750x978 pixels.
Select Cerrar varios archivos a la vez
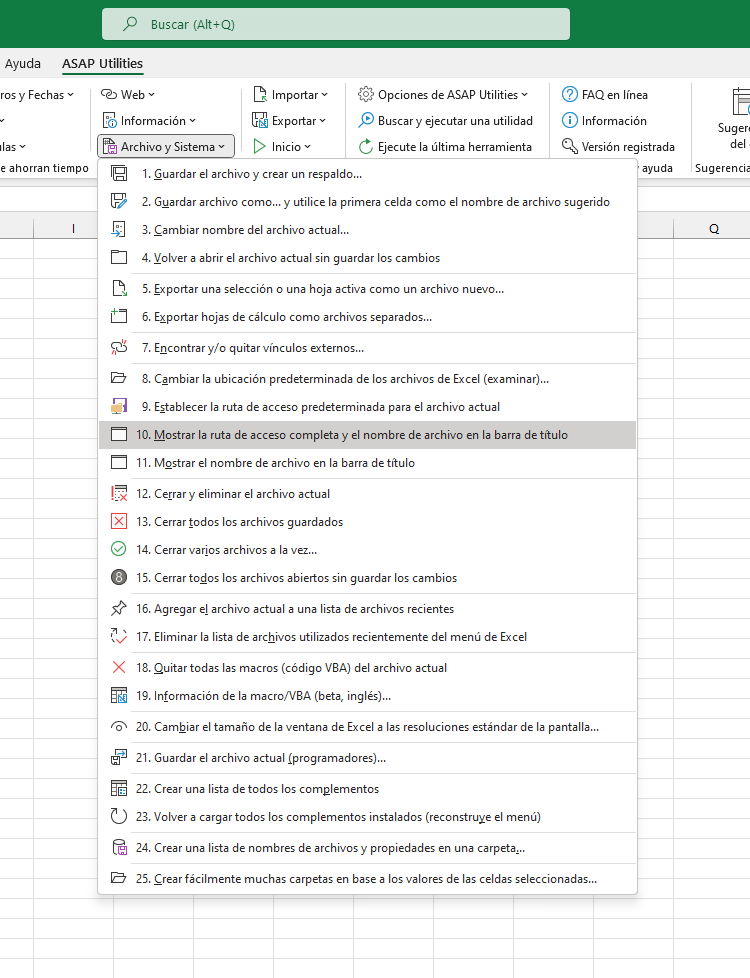click(x=368, y=550)
